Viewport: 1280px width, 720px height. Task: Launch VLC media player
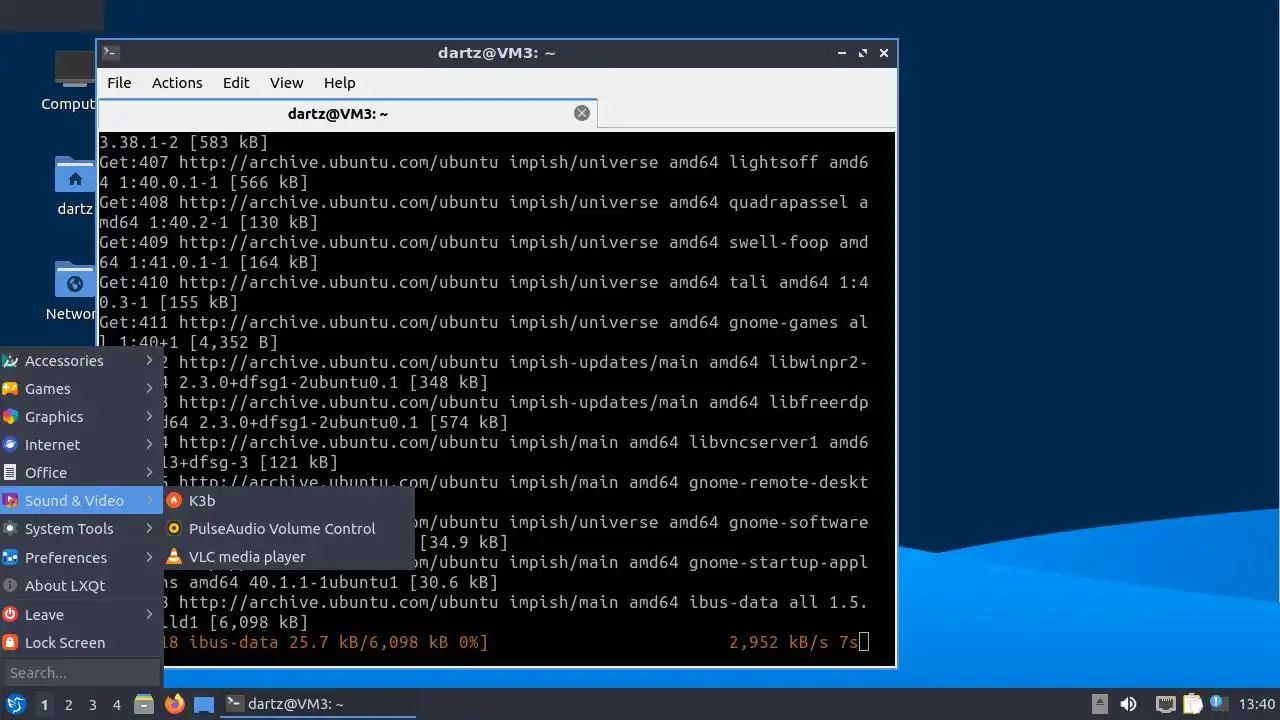[289, 556]
